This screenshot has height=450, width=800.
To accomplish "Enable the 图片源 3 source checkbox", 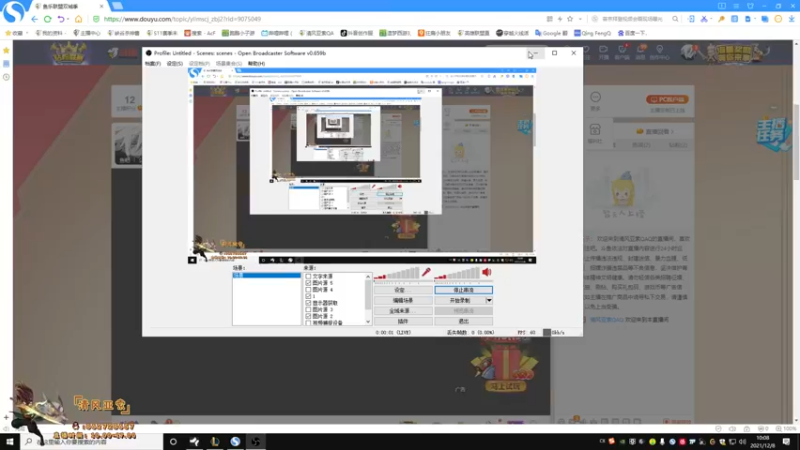I will 308,309.
